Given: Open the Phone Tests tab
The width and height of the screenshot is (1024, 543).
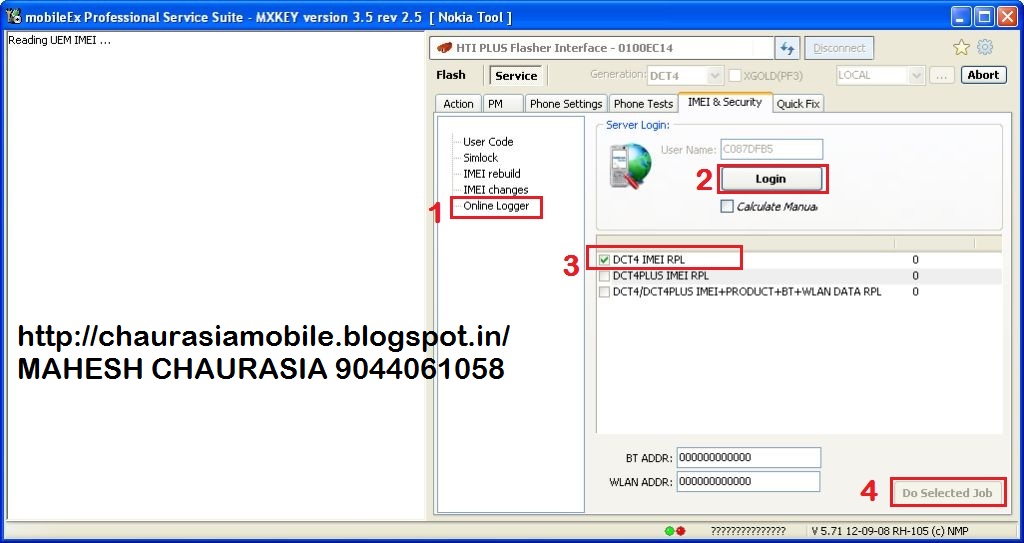Looking at the screenshot, I should pyautogui.click(x=643, y=104).
